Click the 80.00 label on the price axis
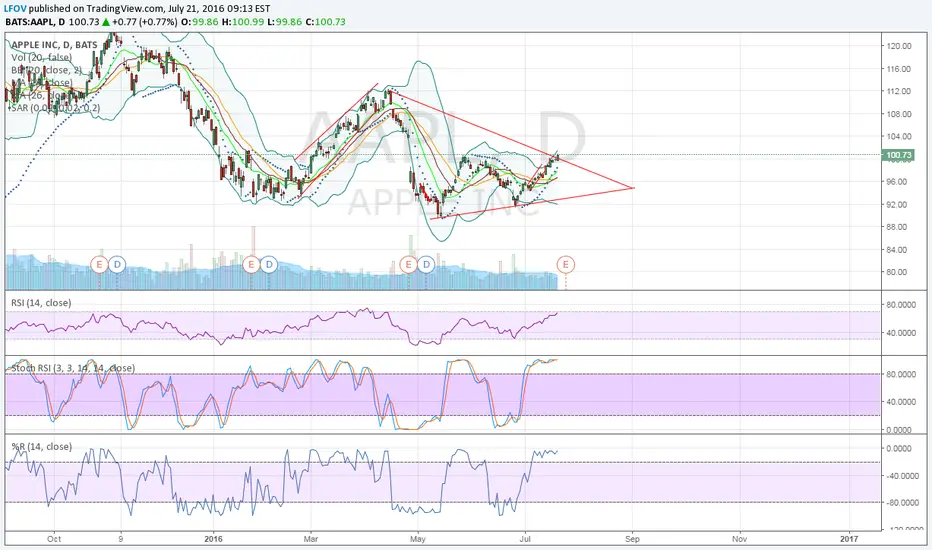Image resolution: width=932 pixels, height=550 pixels. click(897, 272)
